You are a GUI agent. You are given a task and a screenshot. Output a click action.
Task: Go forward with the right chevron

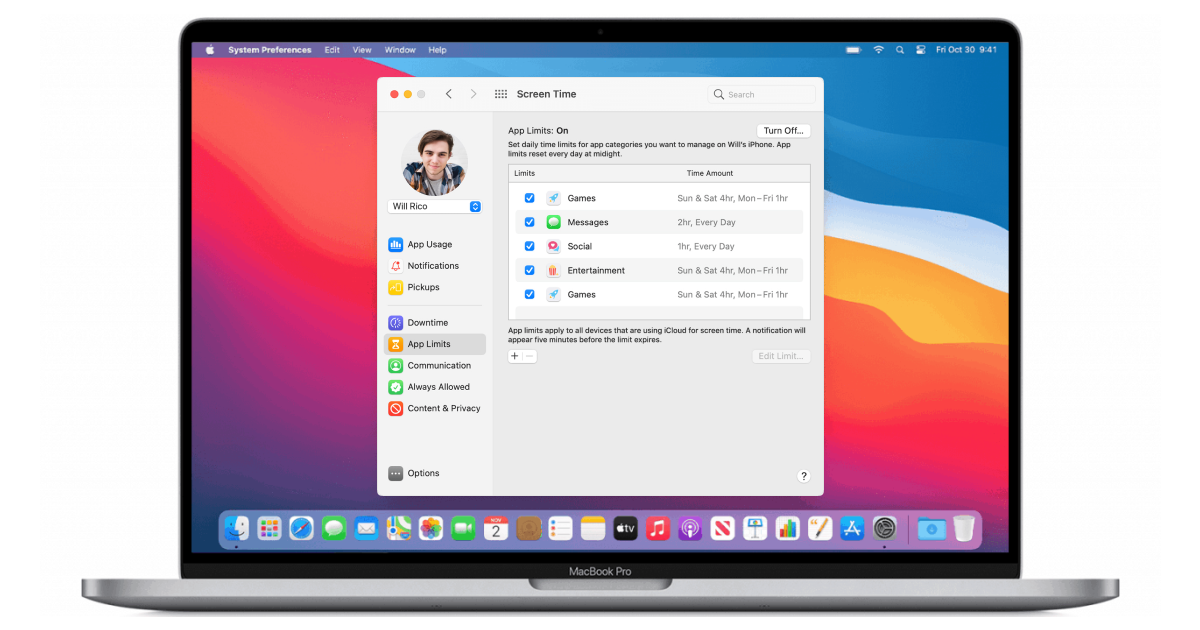[473, 94]
